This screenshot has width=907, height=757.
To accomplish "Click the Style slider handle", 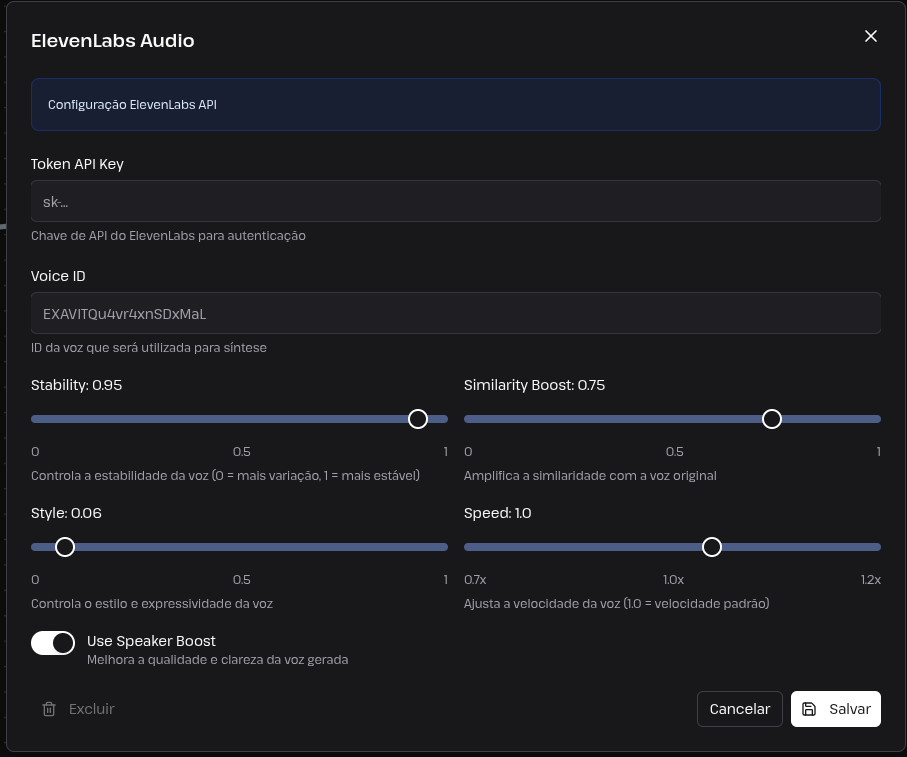I will pyautogui.click(x=65, y=546).
